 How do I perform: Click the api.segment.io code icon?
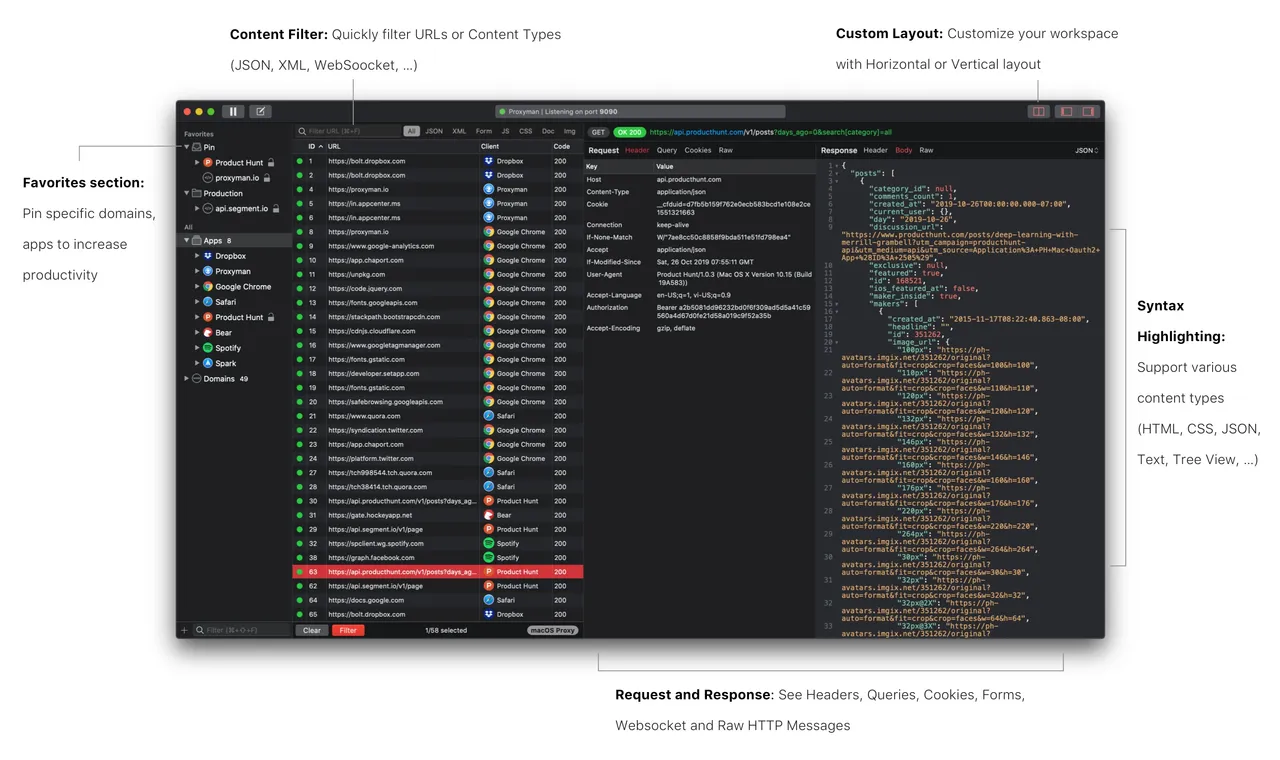[x=208, y=208]
